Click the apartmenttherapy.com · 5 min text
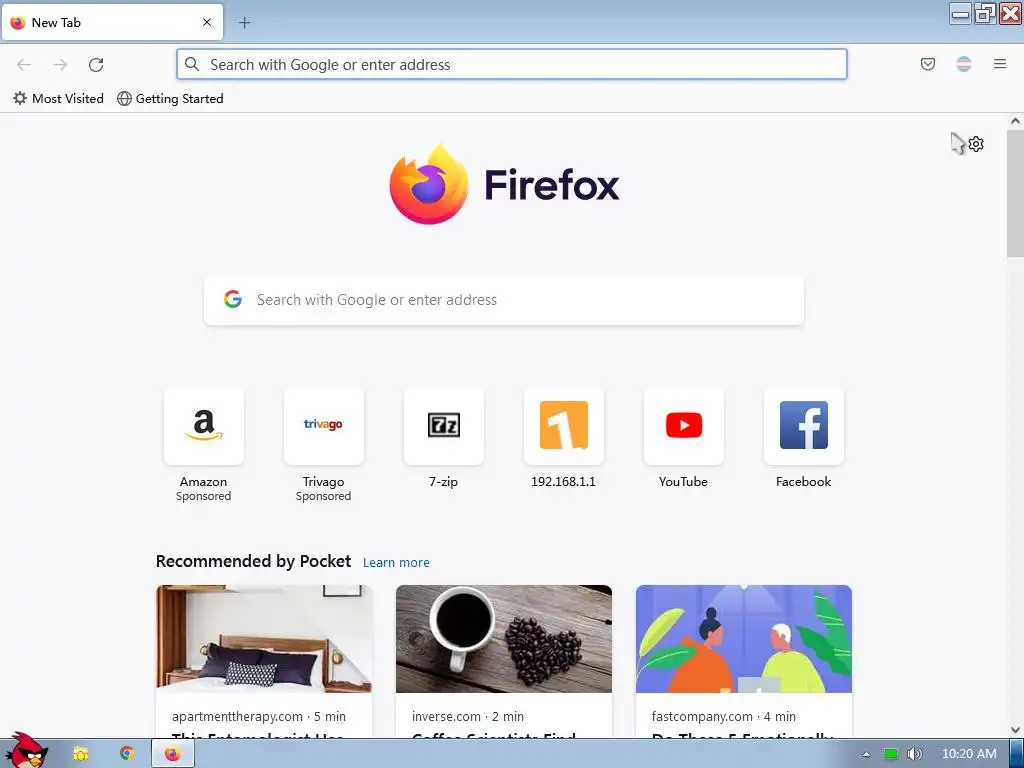1024x768 pixels. (259, 716)
